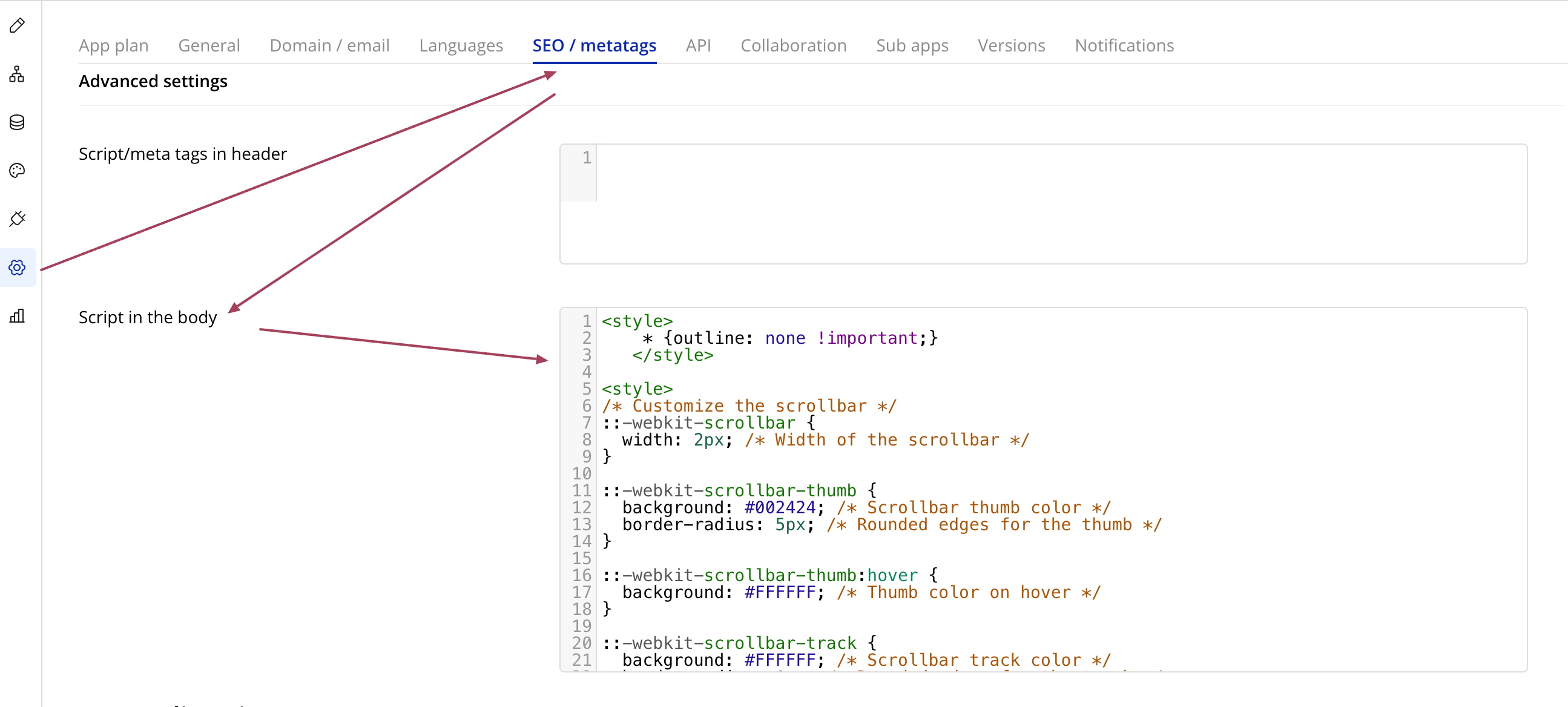Click the 'Thumb color on hover' line 17
The width and height of the screenshot is (1568, 707).
pos(861,593)
